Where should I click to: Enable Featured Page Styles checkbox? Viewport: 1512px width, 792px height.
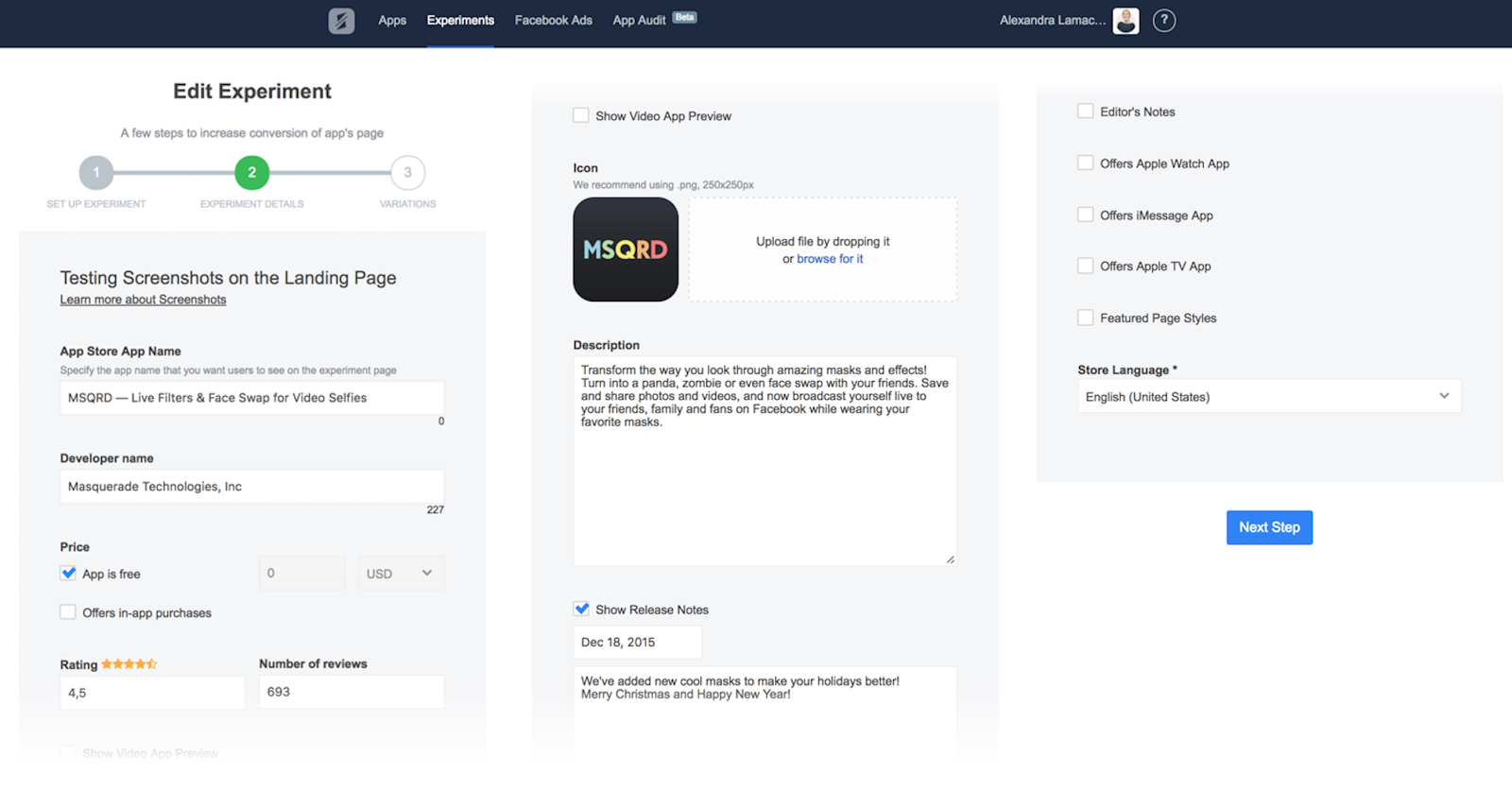(1086, 319)
